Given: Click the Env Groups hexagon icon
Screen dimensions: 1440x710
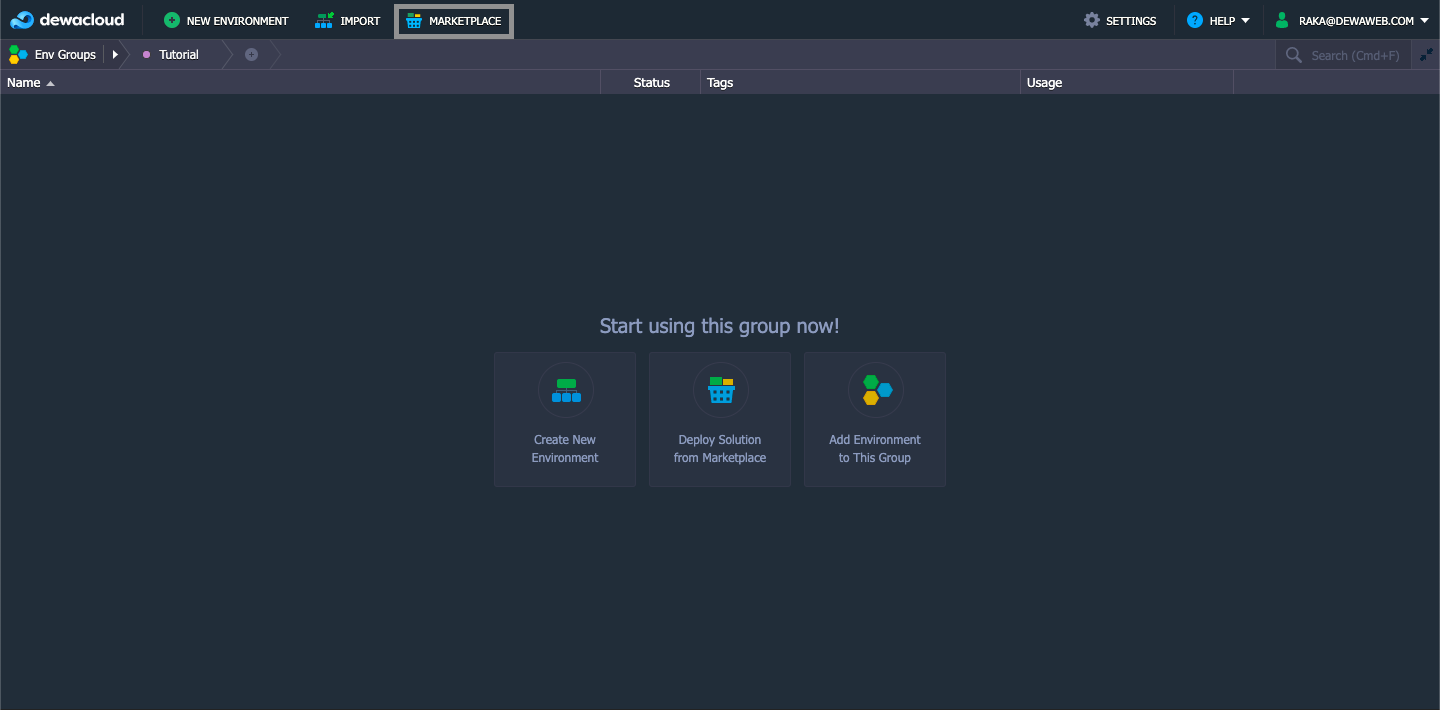Looking at the screenshot, I should (17, 54).
